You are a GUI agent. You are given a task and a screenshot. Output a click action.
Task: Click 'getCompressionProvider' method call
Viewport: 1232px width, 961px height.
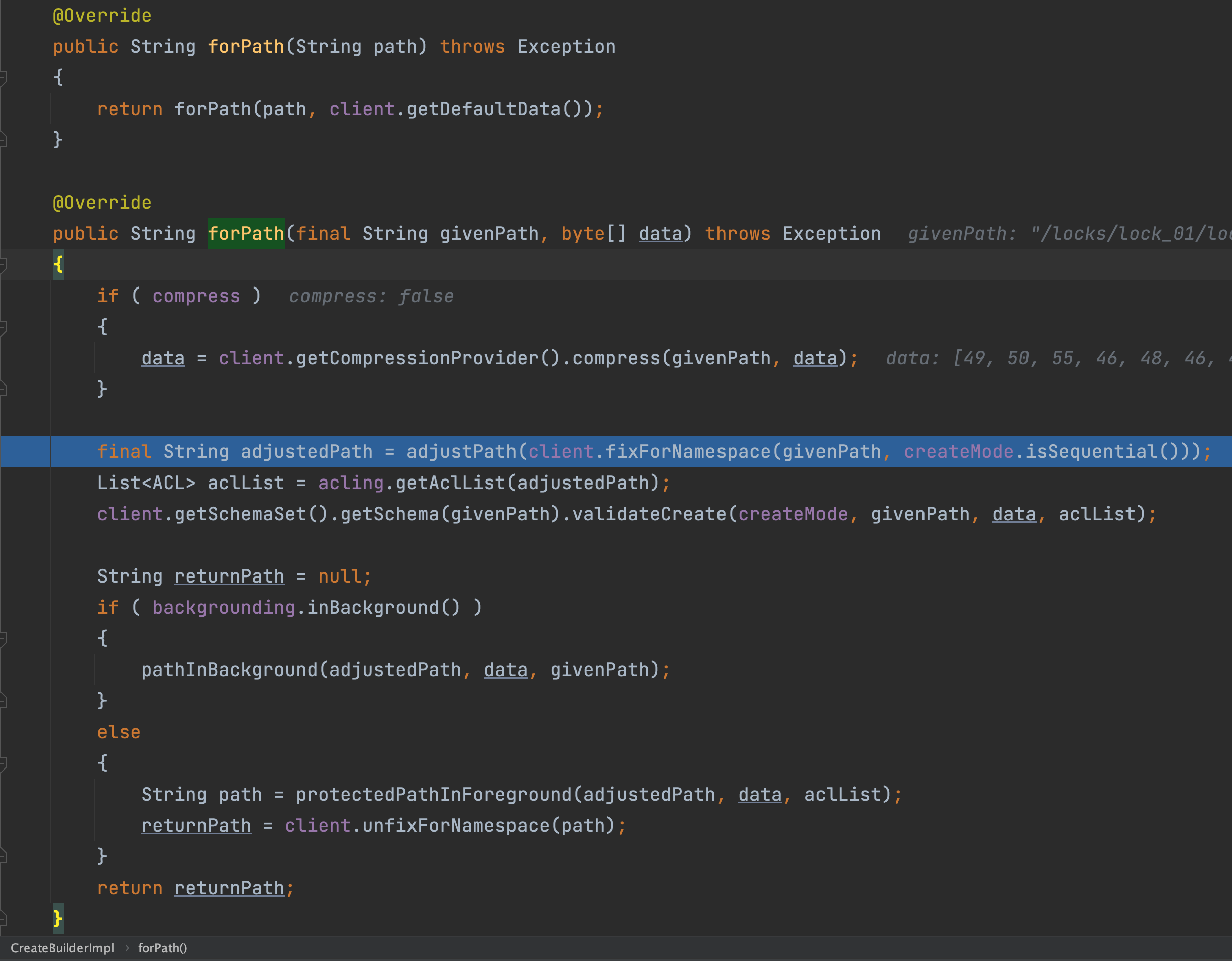418,358
